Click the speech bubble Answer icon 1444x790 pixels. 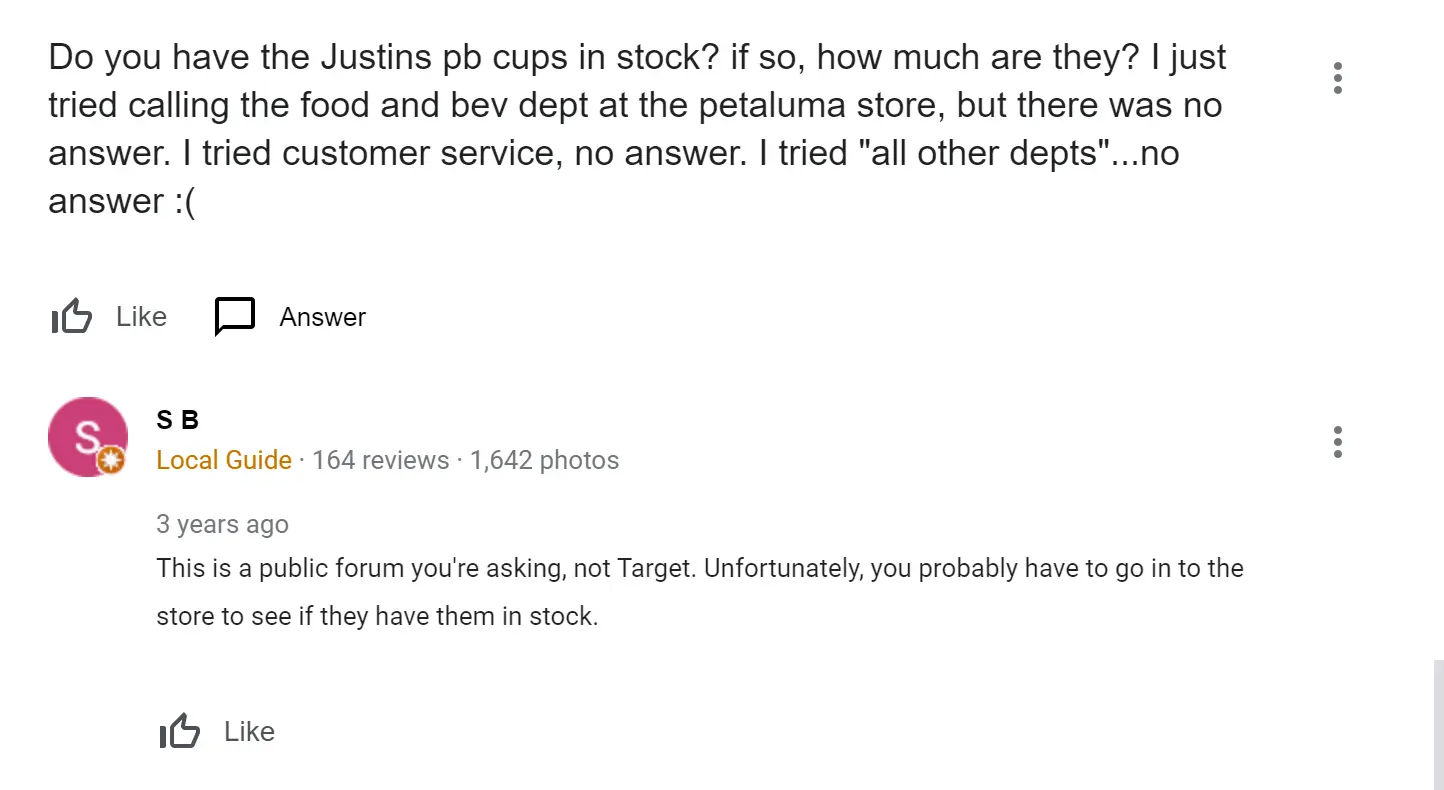coord(234,316)
